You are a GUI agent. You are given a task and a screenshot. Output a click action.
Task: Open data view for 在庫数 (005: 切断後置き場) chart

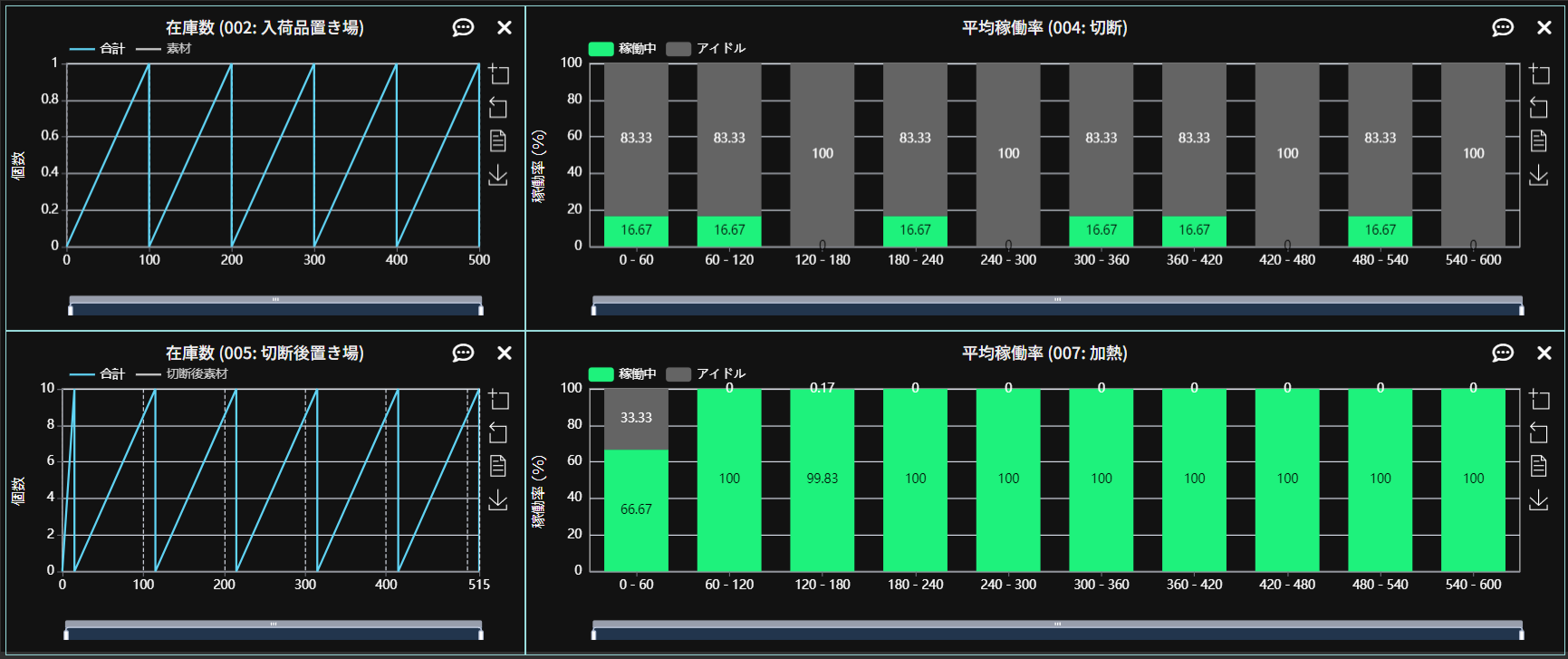498,466
